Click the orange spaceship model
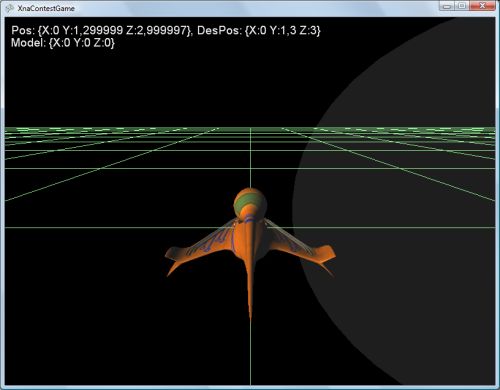This screenshot has height=390, width=500. click(x=250, y=254)
